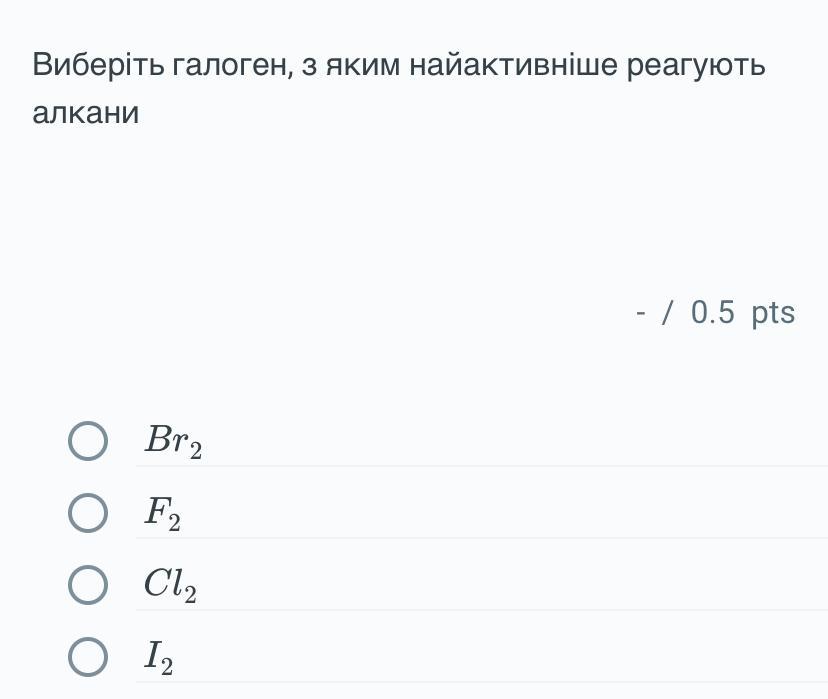Click the '0.5' points value

click(x=712, y=313)
